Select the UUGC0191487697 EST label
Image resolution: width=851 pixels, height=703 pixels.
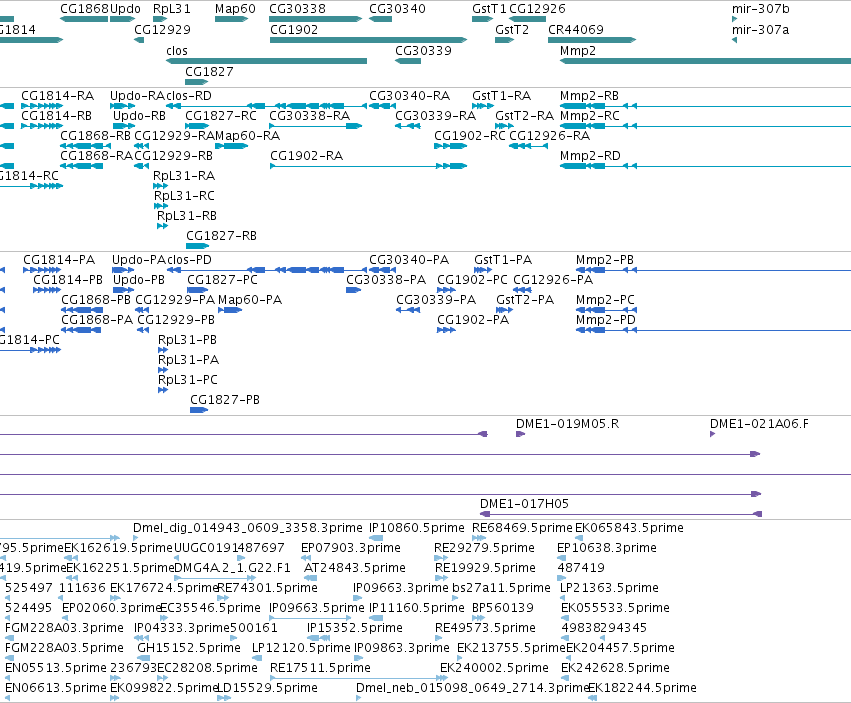point(229,548)
